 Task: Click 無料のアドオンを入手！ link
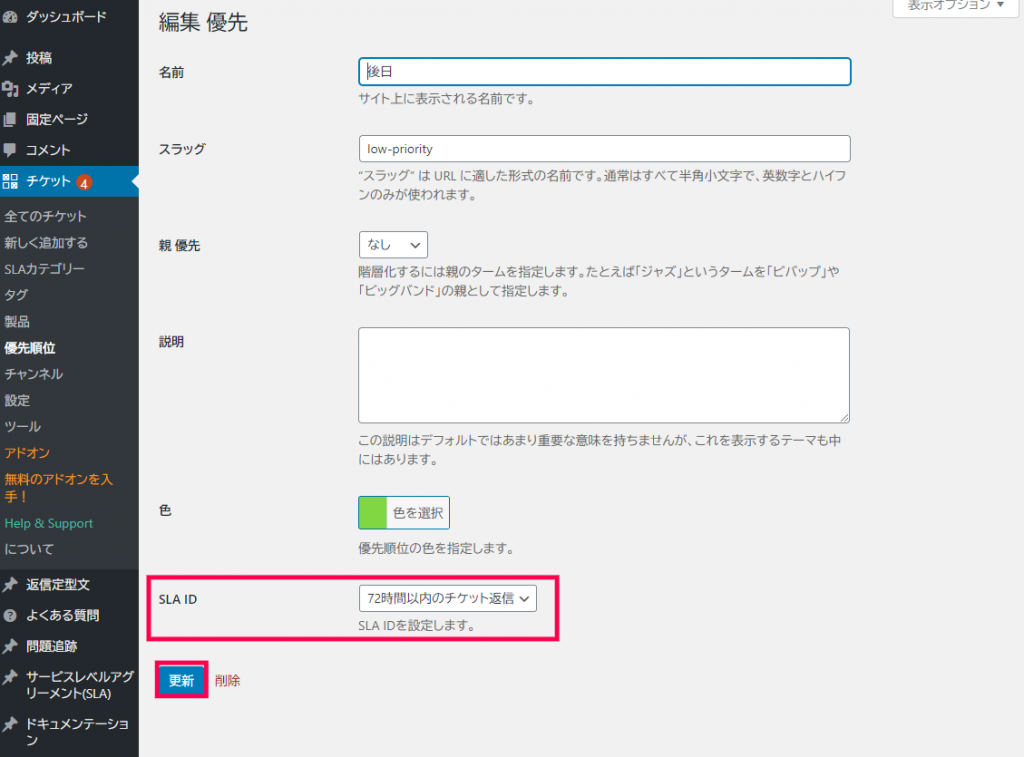coord(59,488)
